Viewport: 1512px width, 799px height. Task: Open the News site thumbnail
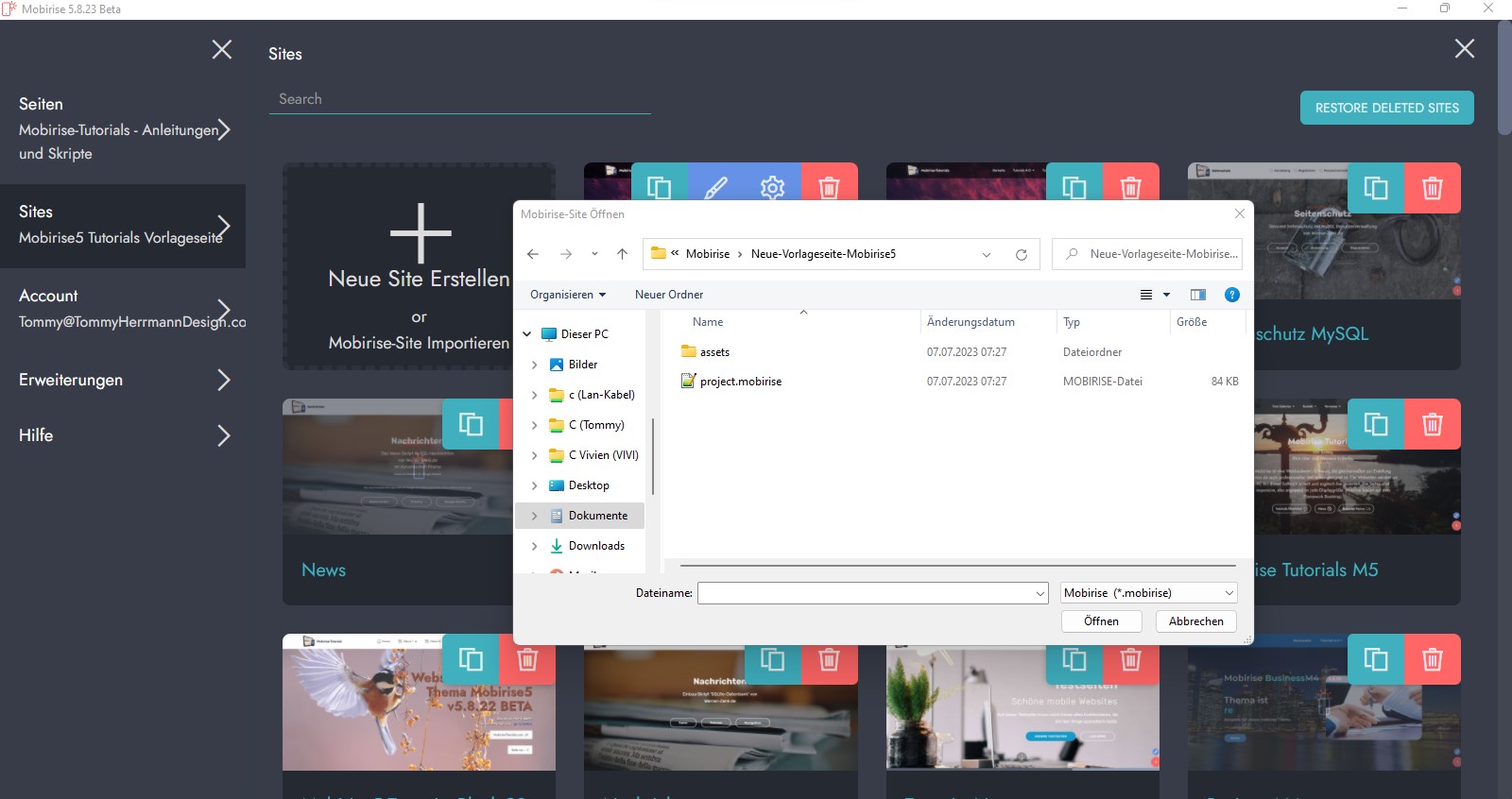click(397, 467)
